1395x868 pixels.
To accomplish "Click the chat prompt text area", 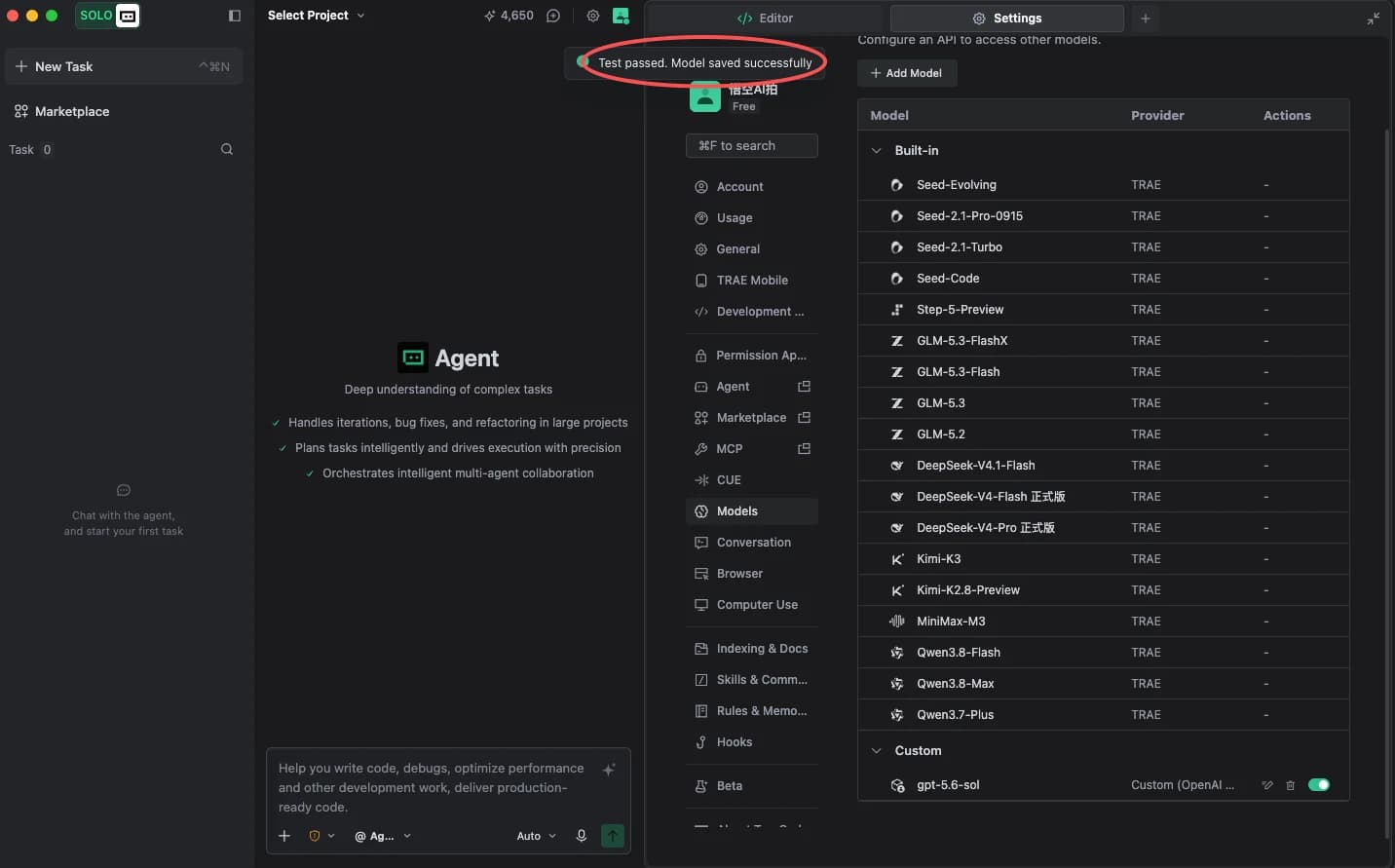I will 432,787.
